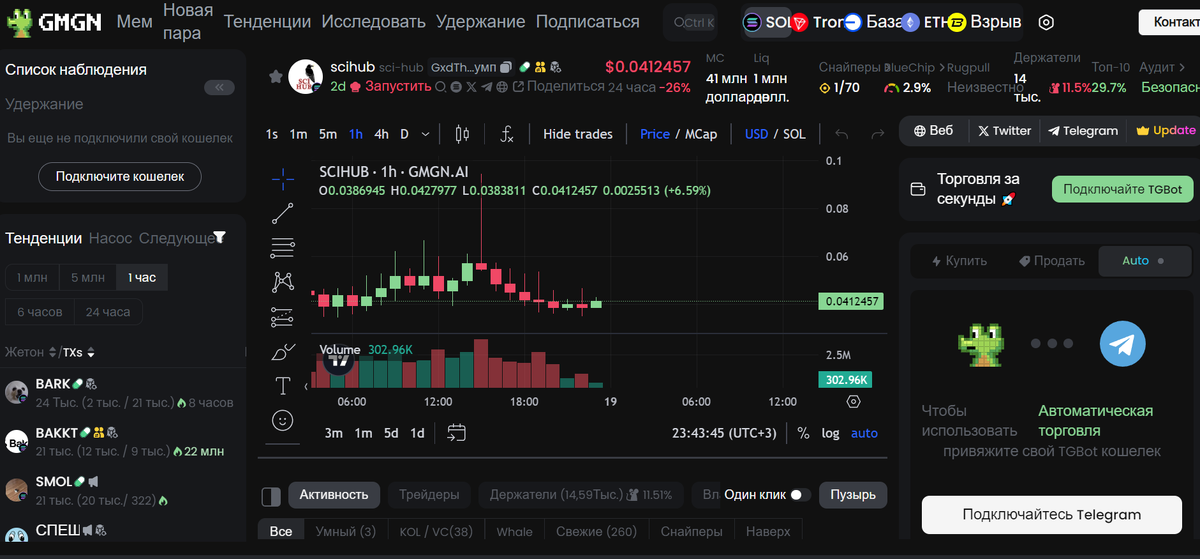Select the 5 млн trending period
Screen dimensions: 1200x559
[87, 277]
